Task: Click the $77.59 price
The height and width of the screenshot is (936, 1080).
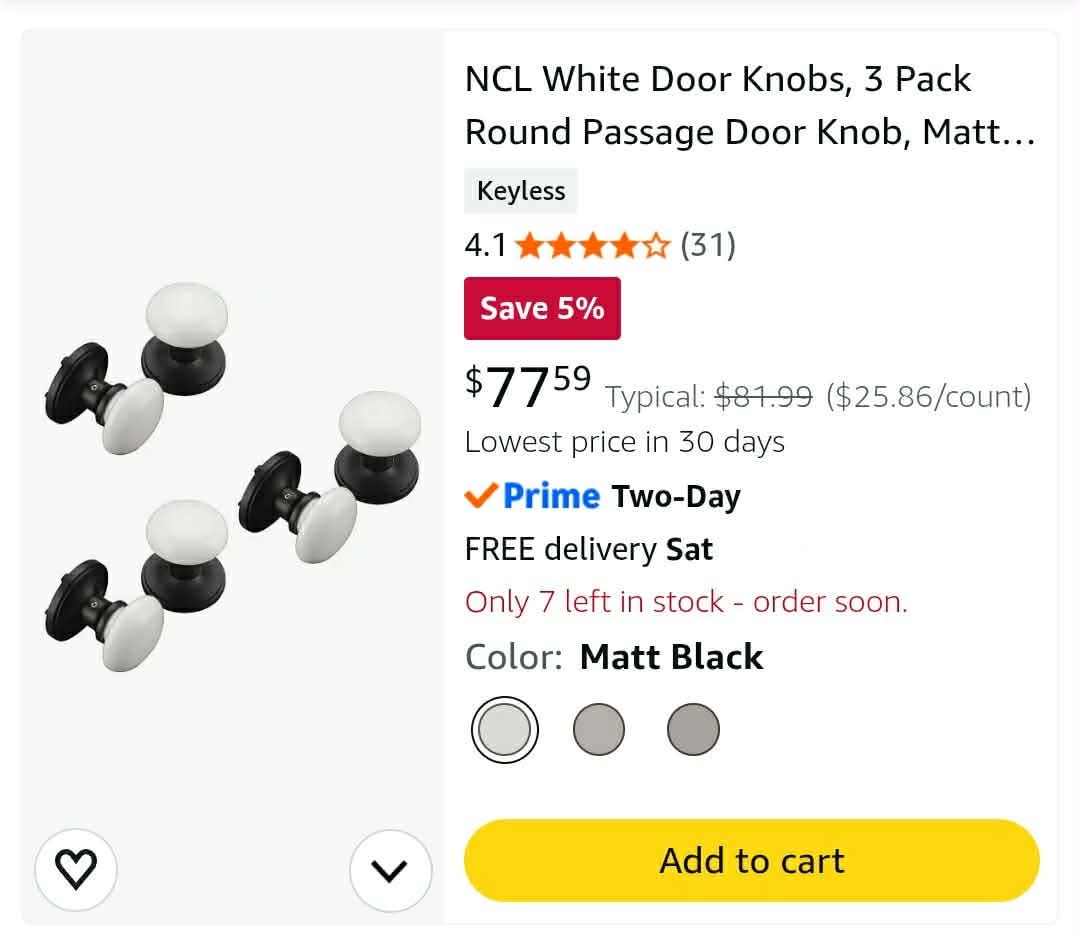Action: (528, 387)
